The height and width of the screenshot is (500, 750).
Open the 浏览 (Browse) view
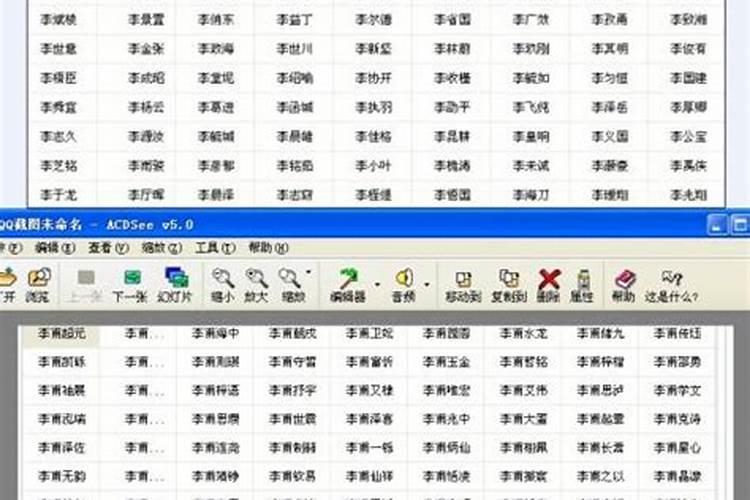(x=38, y=285)
